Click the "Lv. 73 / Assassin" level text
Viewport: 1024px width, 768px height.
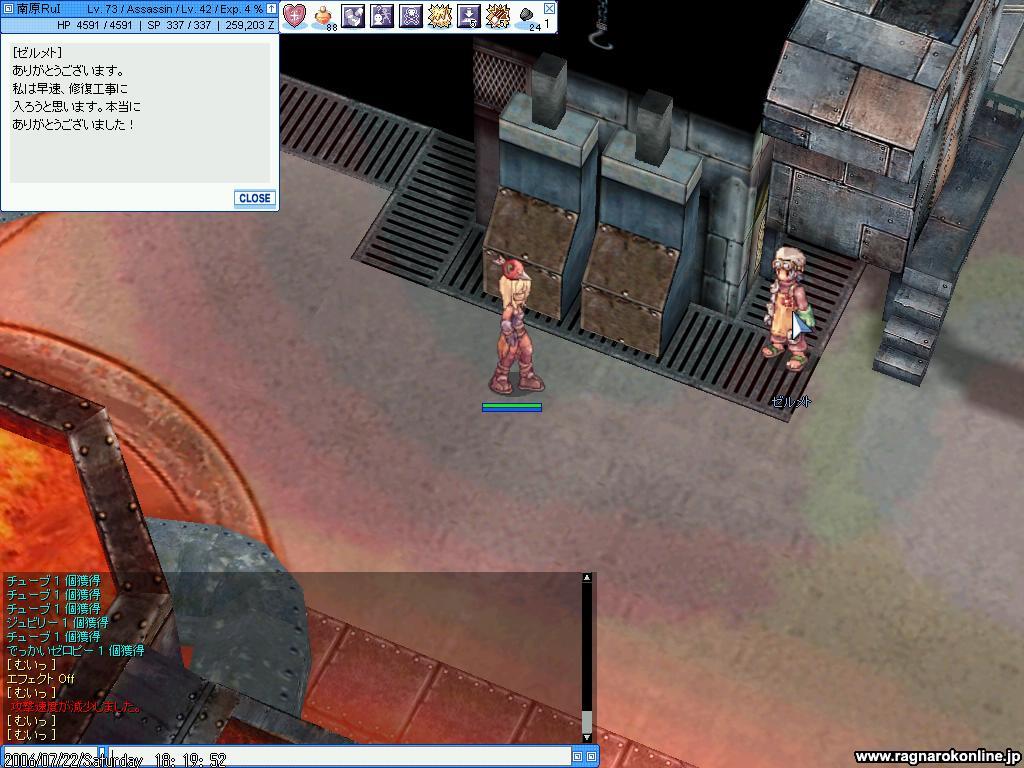pyautogui.click(x=129, y=9)
